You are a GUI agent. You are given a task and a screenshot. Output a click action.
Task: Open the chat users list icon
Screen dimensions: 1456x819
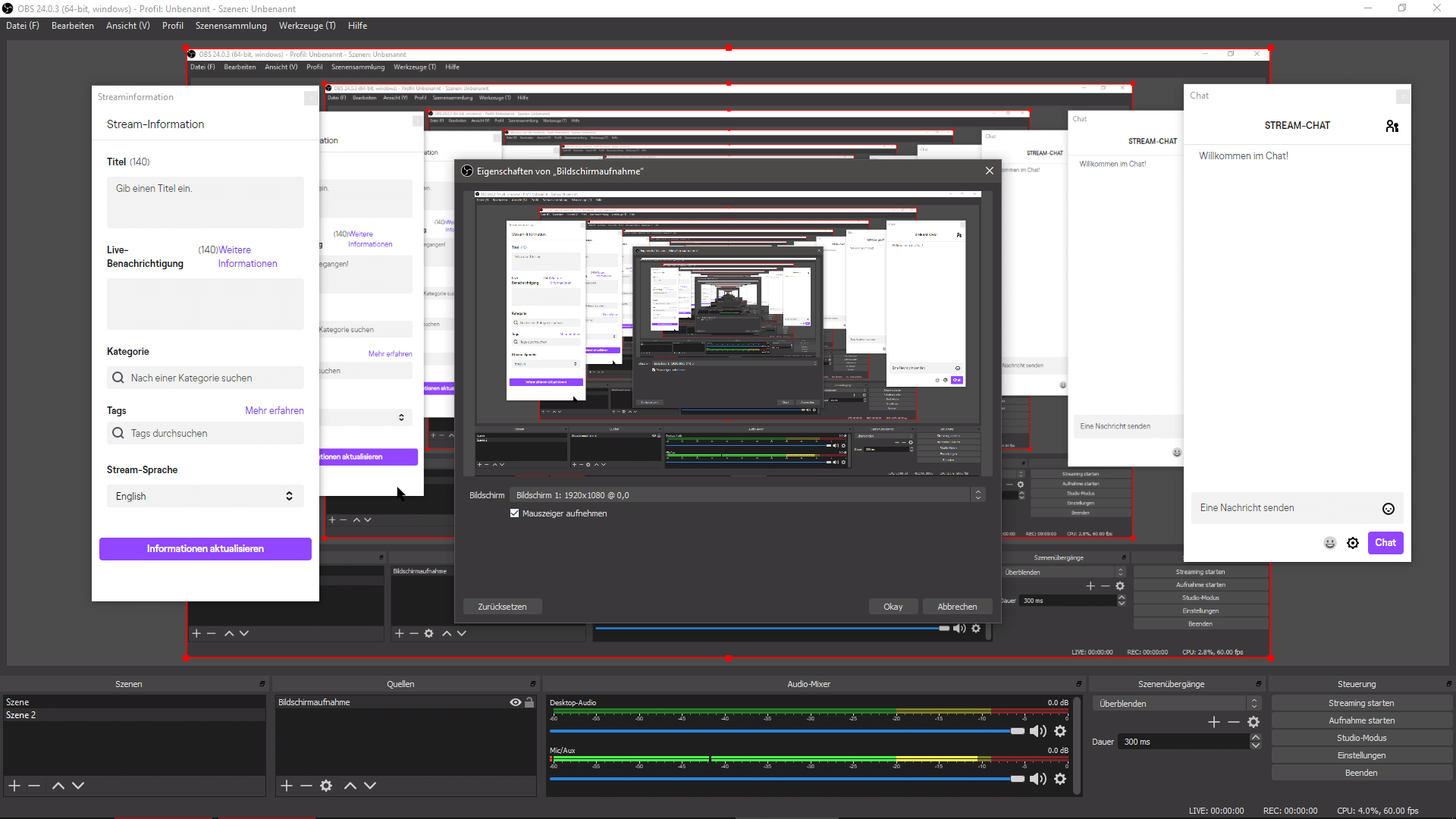(1392, 126)
